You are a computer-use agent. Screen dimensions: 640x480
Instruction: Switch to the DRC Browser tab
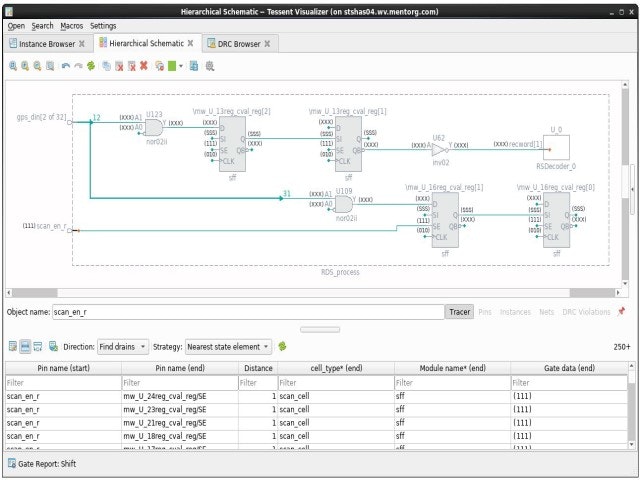click(x=239, y=44)
